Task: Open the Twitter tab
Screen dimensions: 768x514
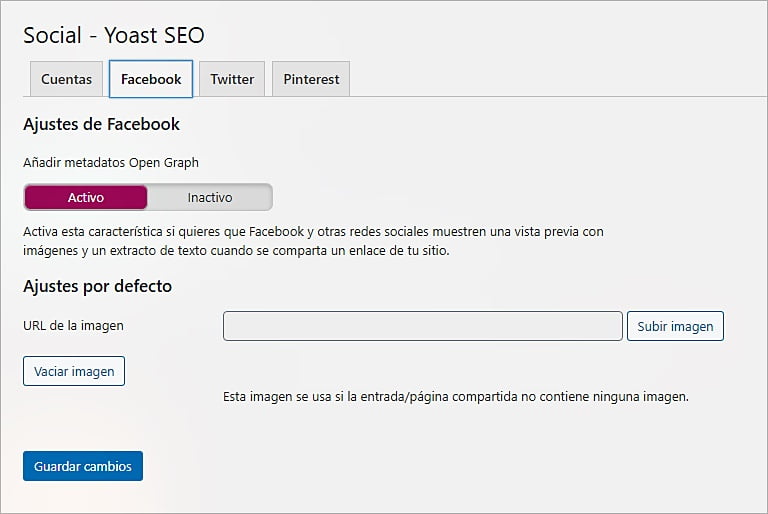Action: [232, 79]
